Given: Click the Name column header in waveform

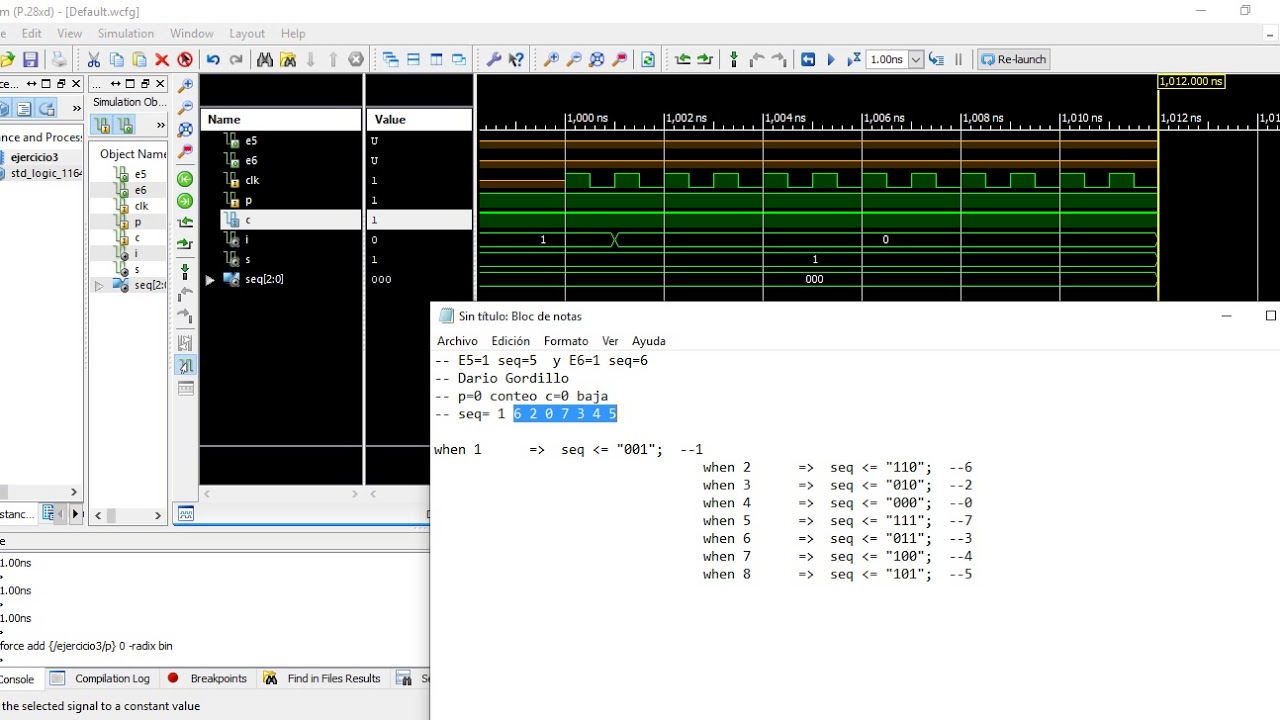Looking at the screenshot, I should click(x=281, y=120).
